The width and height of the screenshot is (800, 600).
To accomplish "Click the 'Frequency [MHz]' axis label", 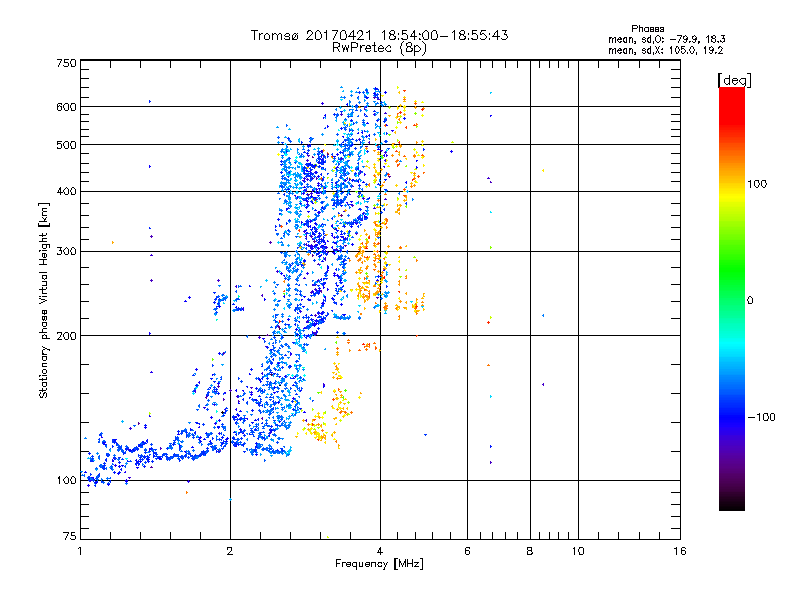I will pyautogui.click(x=379, y=564).
